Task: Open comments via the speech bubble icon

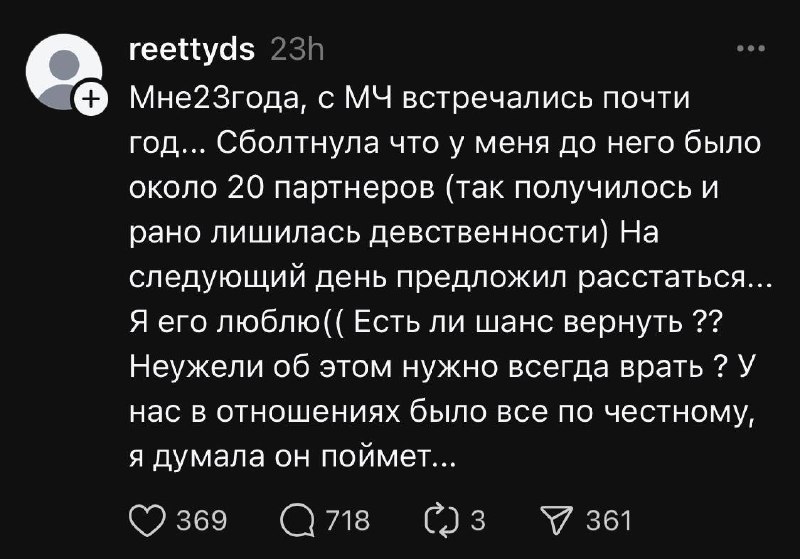Action: click(299, 521)
